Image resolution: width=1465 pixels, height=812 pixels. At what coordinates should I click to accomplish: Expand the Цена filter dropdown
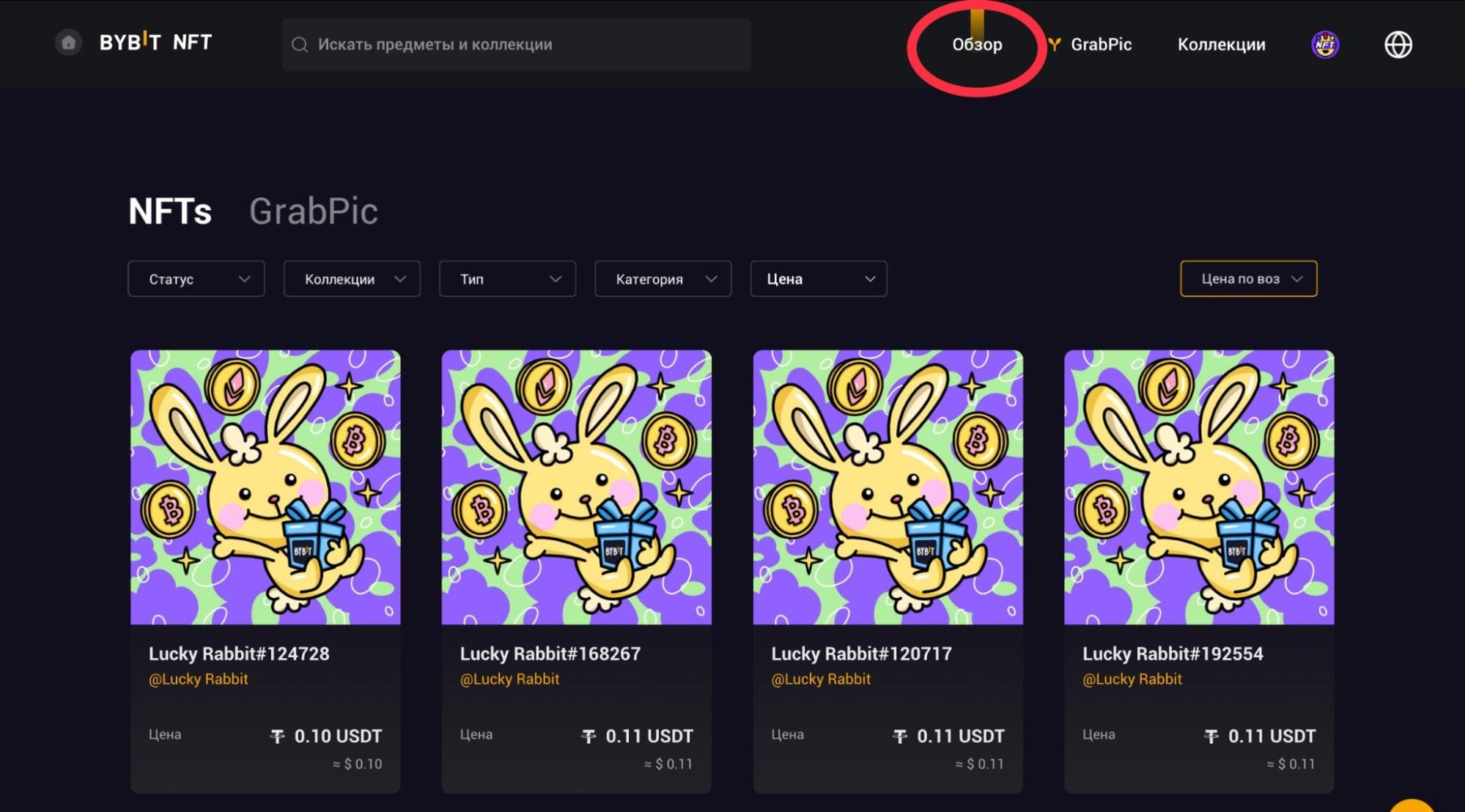click(x=819, y=278)
